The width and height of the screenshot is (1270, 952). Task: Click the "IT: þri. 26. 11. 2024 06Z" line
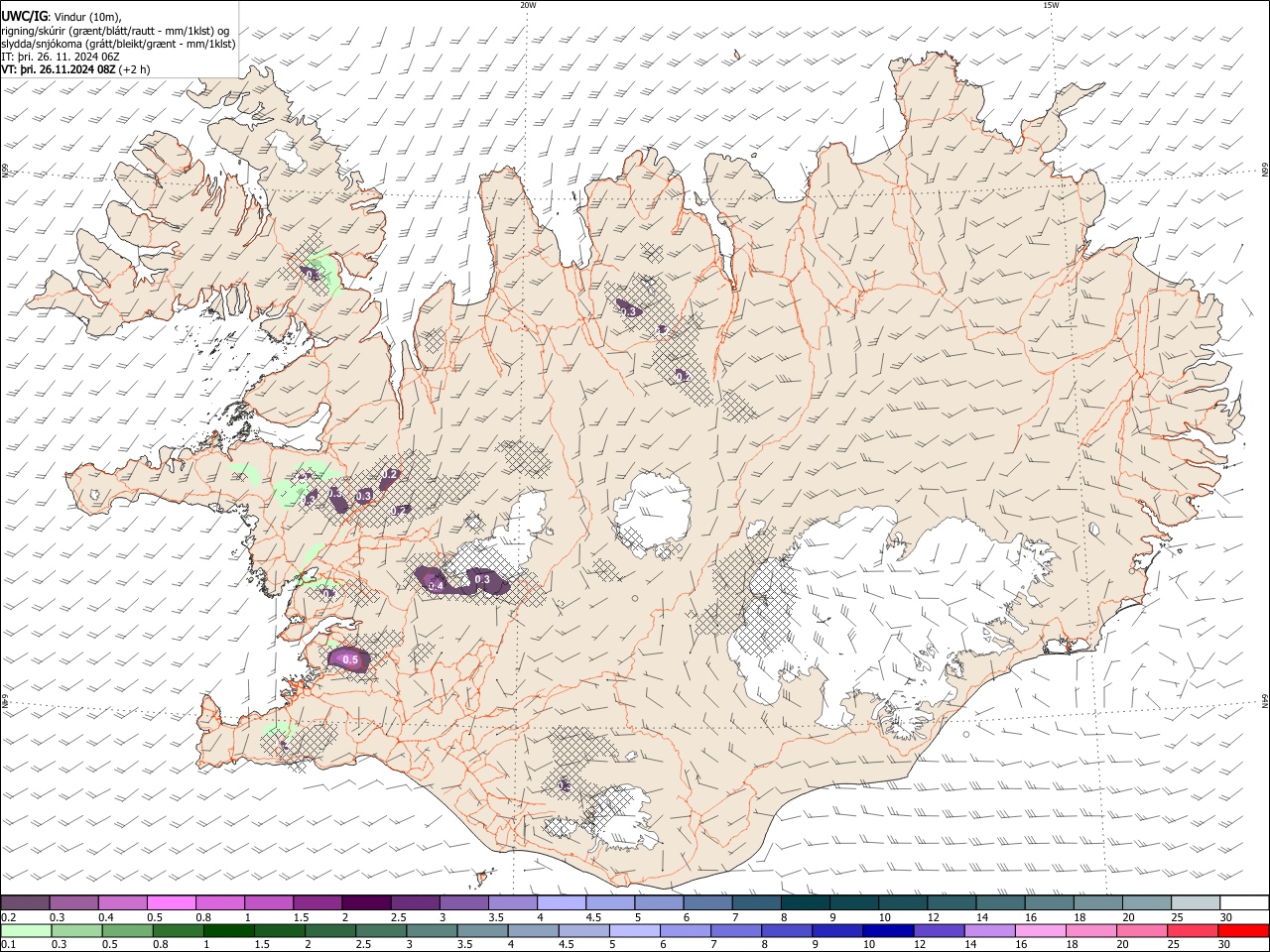pos(61,57)
